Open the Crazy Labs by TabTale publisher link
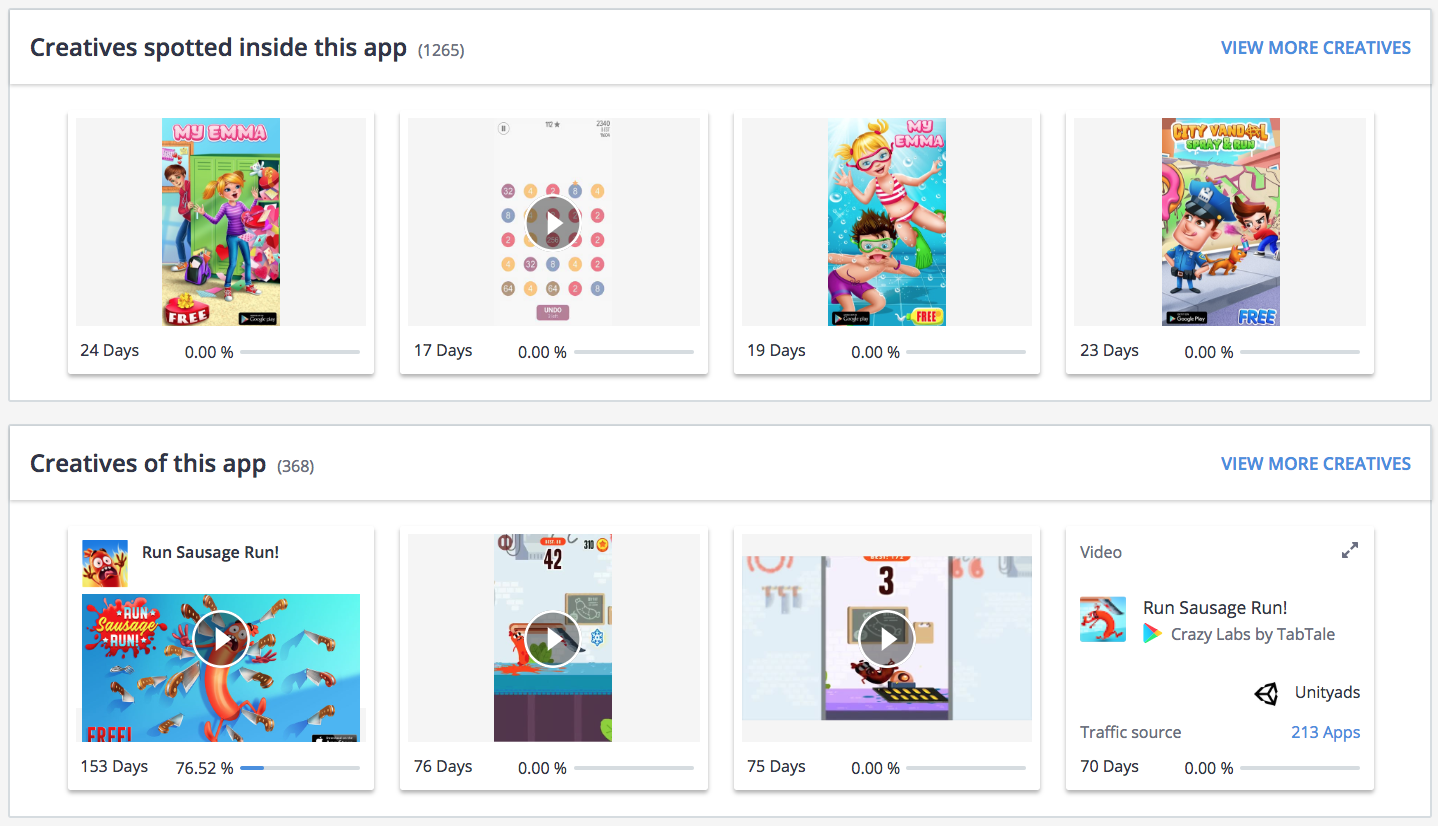 pos(1252,634)
